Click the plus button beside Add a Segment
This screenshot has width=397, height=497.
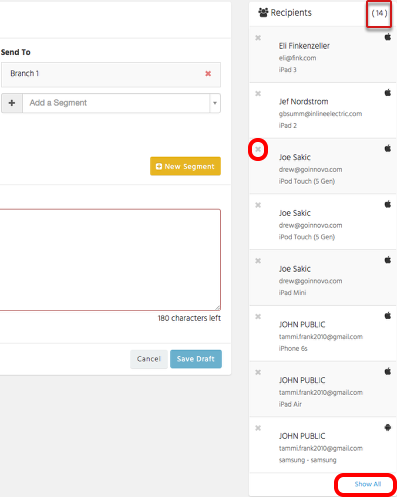pos(12,103)
